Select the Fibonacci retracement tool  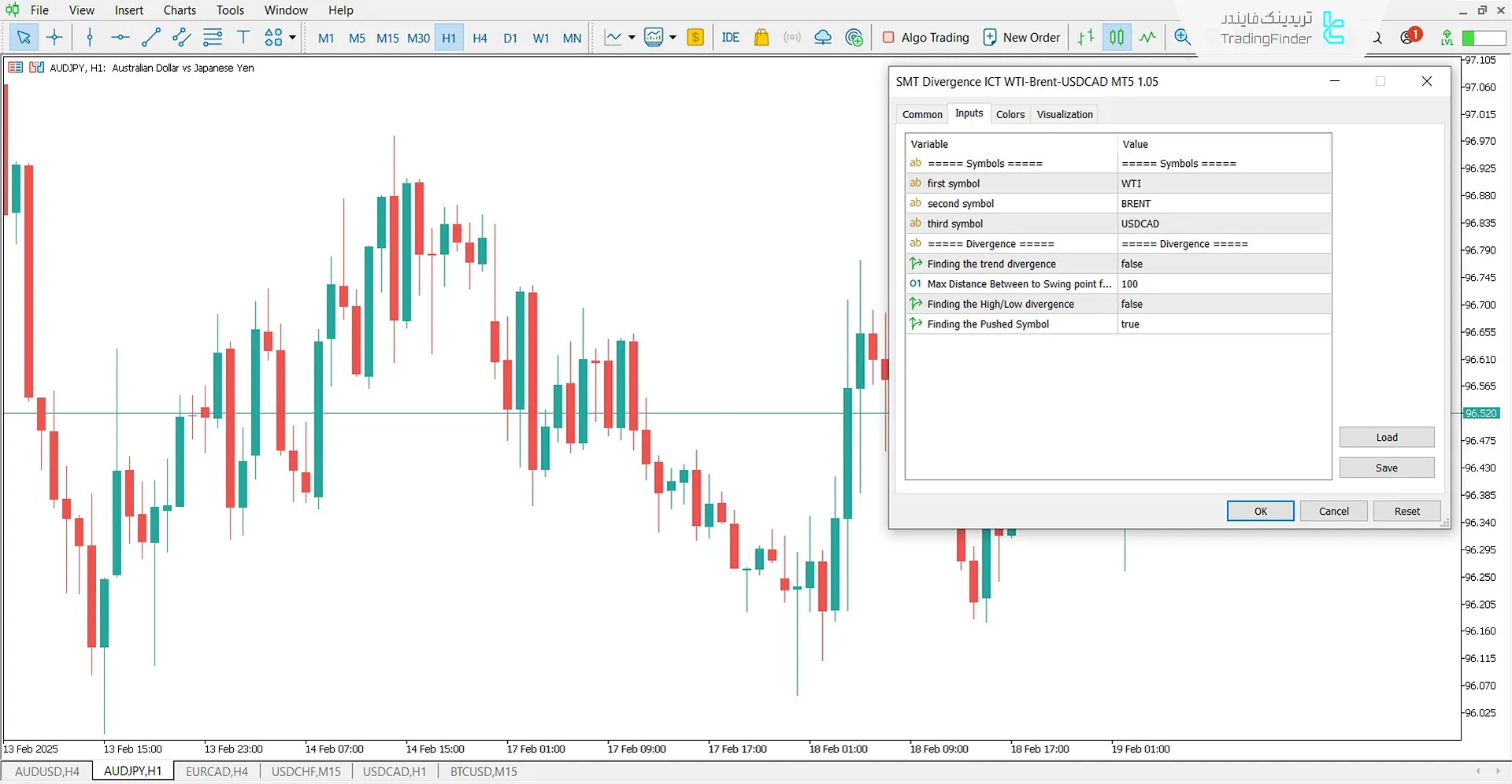(213, 37)
